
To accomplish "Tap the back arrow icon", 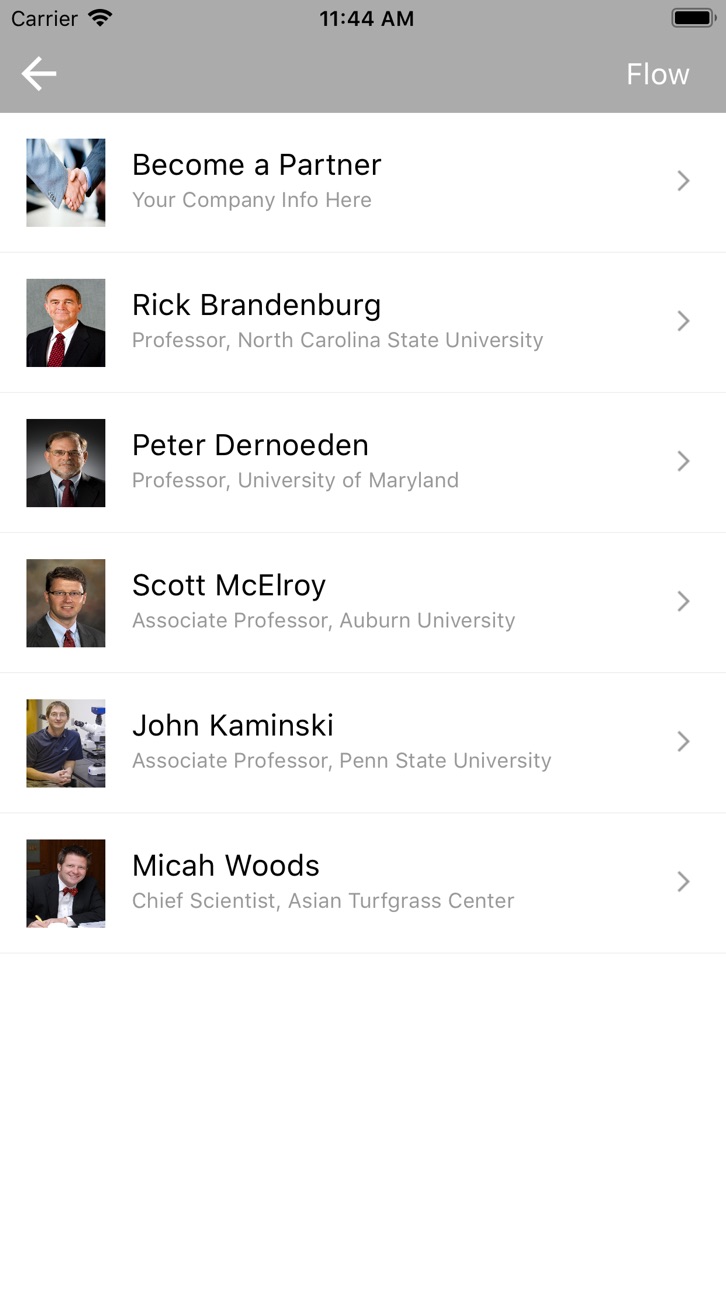I will pyautogui.click(x=39, y=74).
